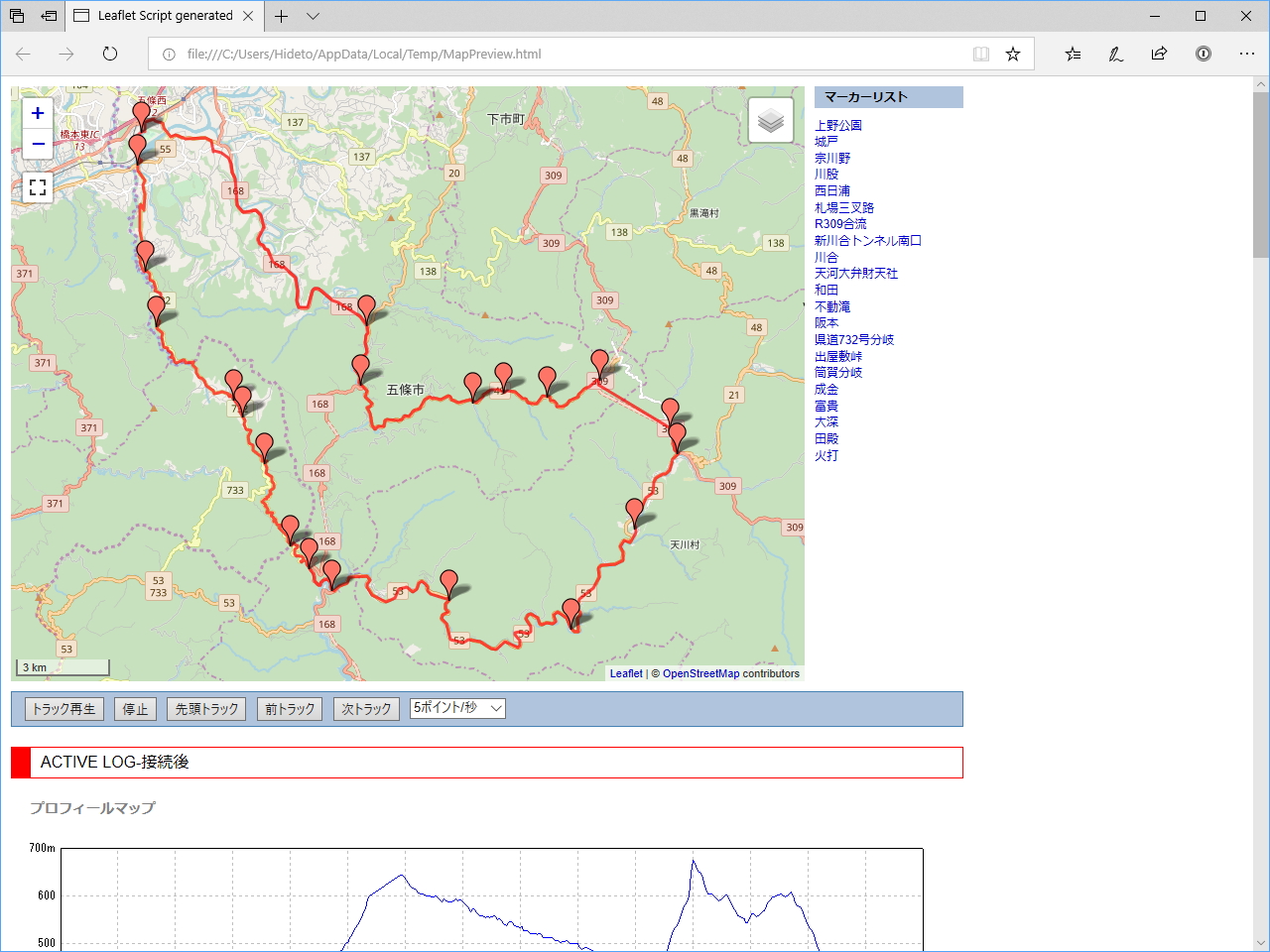Select R309合流 in the marker list
This screenshot has height=952, width=1270.
(840, 224)
